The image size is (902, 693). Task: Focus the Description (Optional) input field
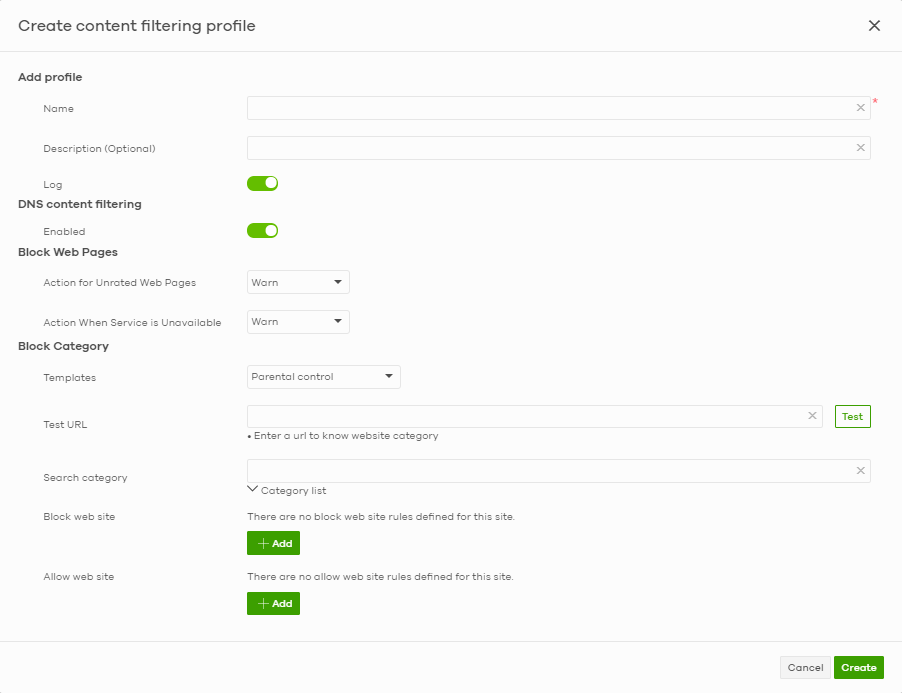551,148
